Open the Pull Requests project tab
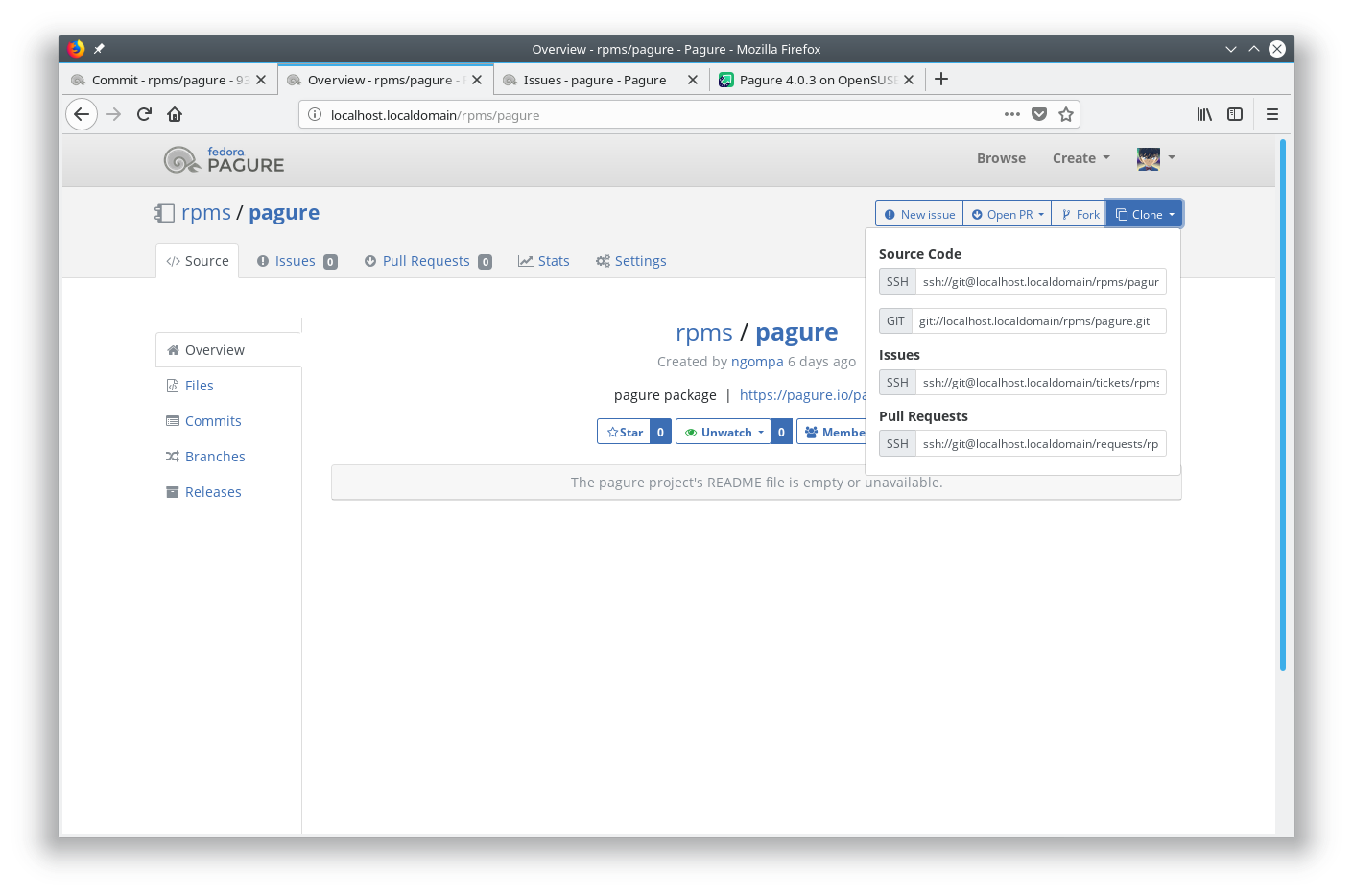 click(x=428, y=261)
